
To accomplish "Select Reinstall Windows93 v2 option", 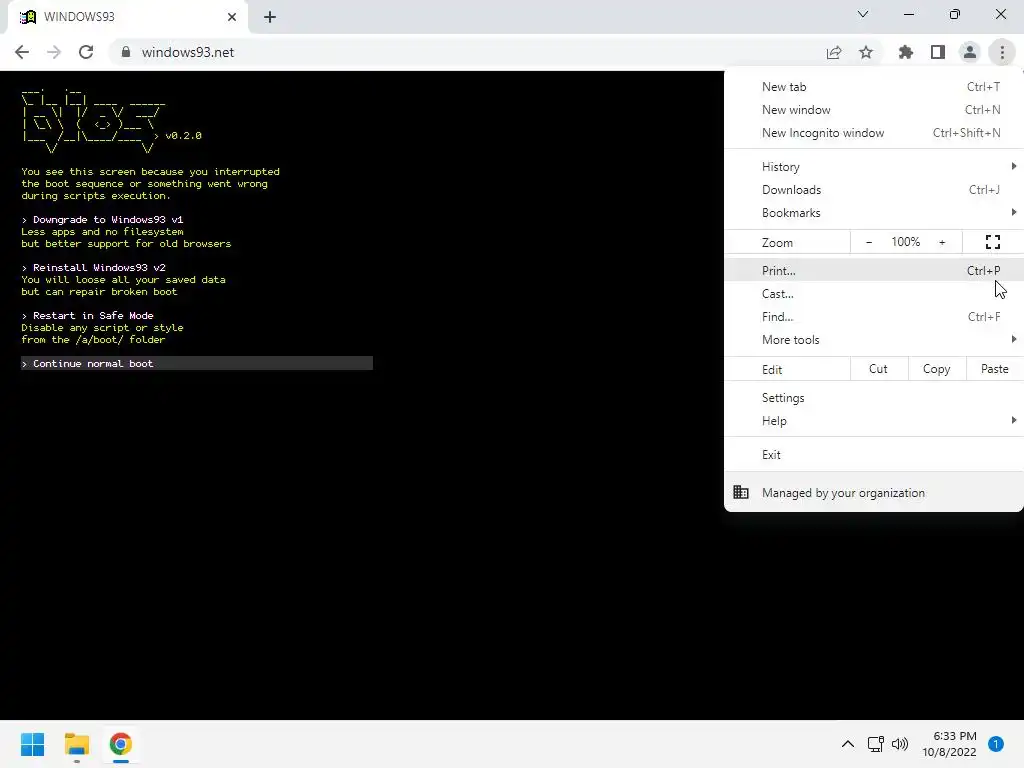I will coord(93,268).
